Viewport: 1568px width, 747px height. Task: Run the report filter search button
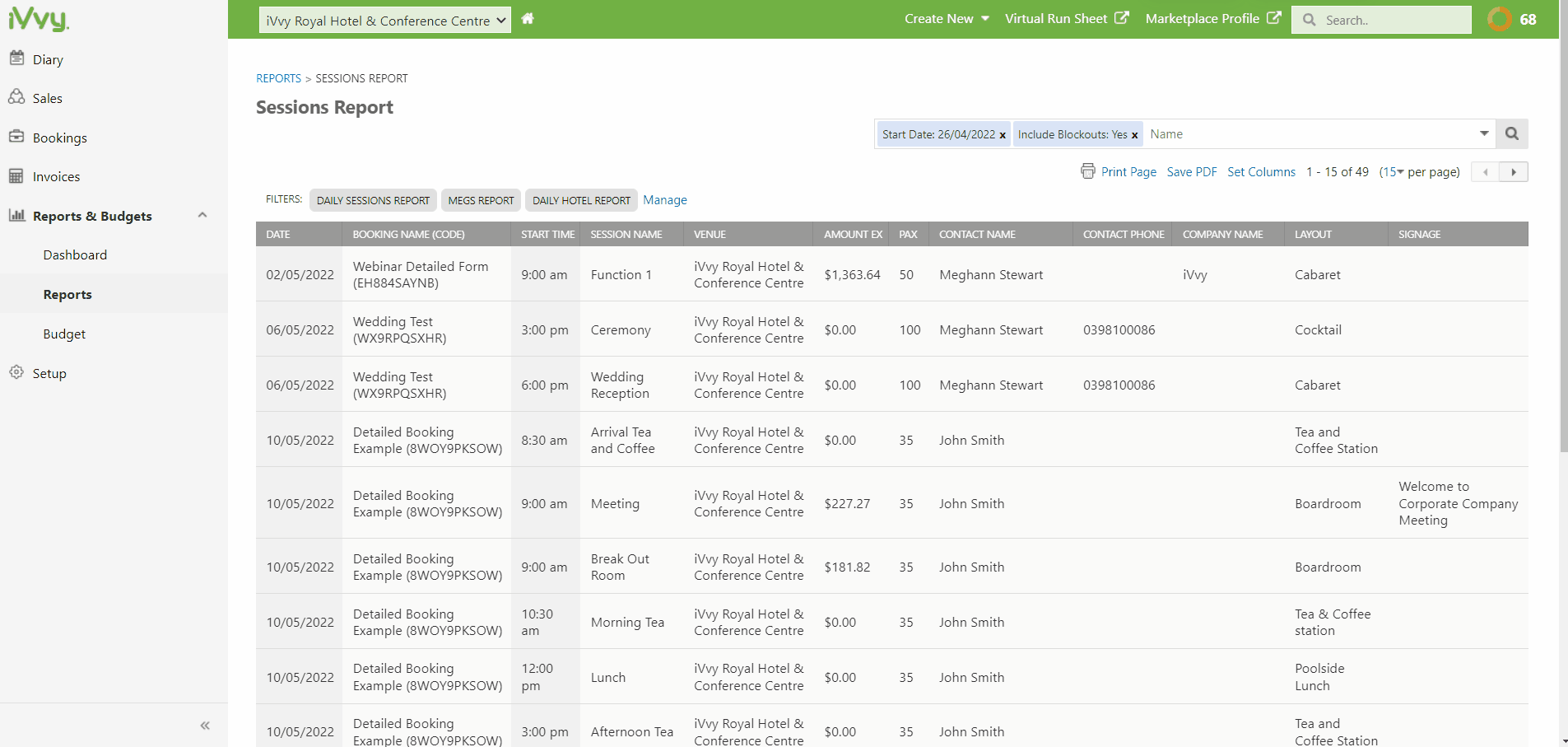point(1512,133)
